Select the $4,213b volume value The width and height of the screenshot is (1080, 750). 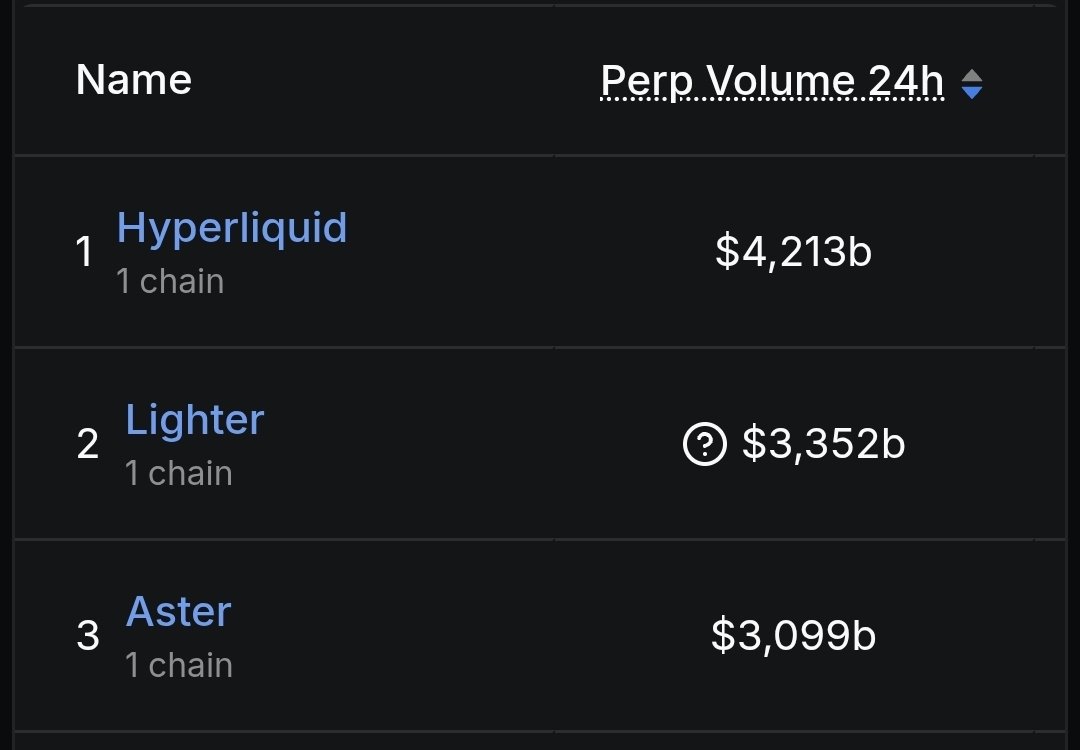793,252
